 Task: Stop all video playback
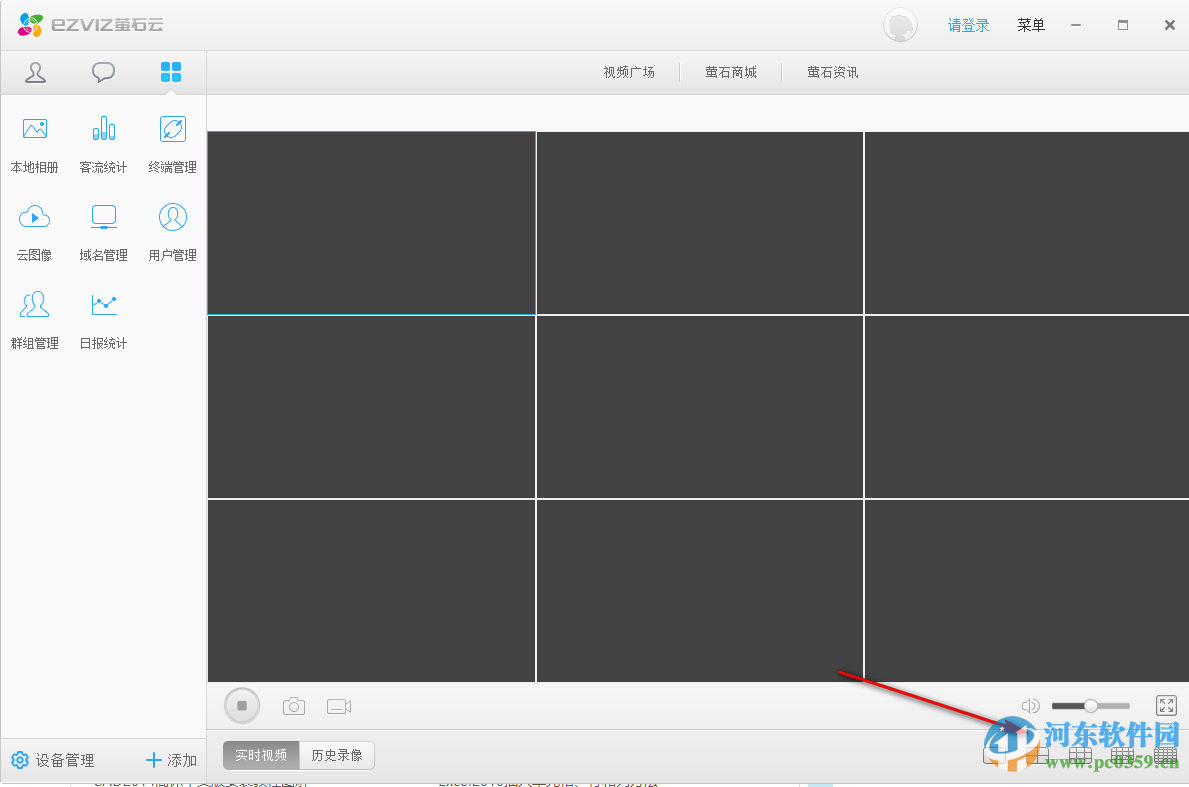[x=242, y=706]
